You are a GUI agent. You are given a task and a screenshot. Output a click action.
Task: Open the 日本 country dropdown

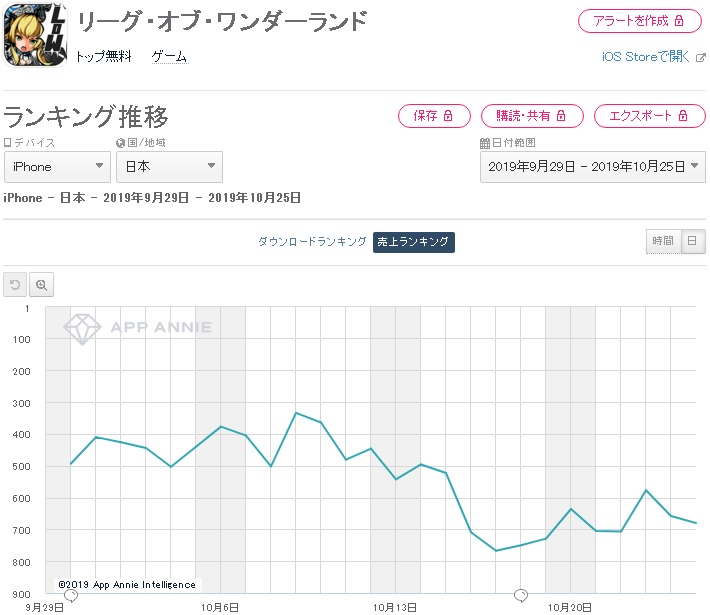[169, 167]
